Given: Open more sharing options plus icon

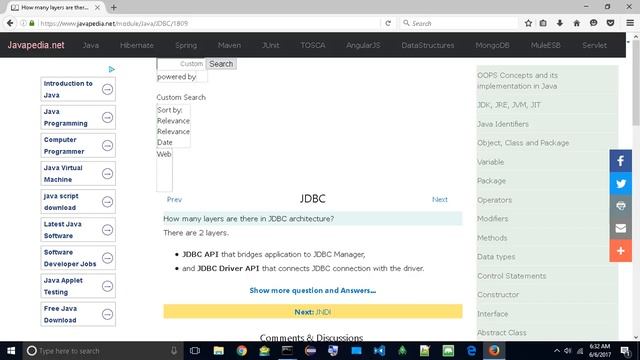Looking at the screenshot, I should (620, 251).
